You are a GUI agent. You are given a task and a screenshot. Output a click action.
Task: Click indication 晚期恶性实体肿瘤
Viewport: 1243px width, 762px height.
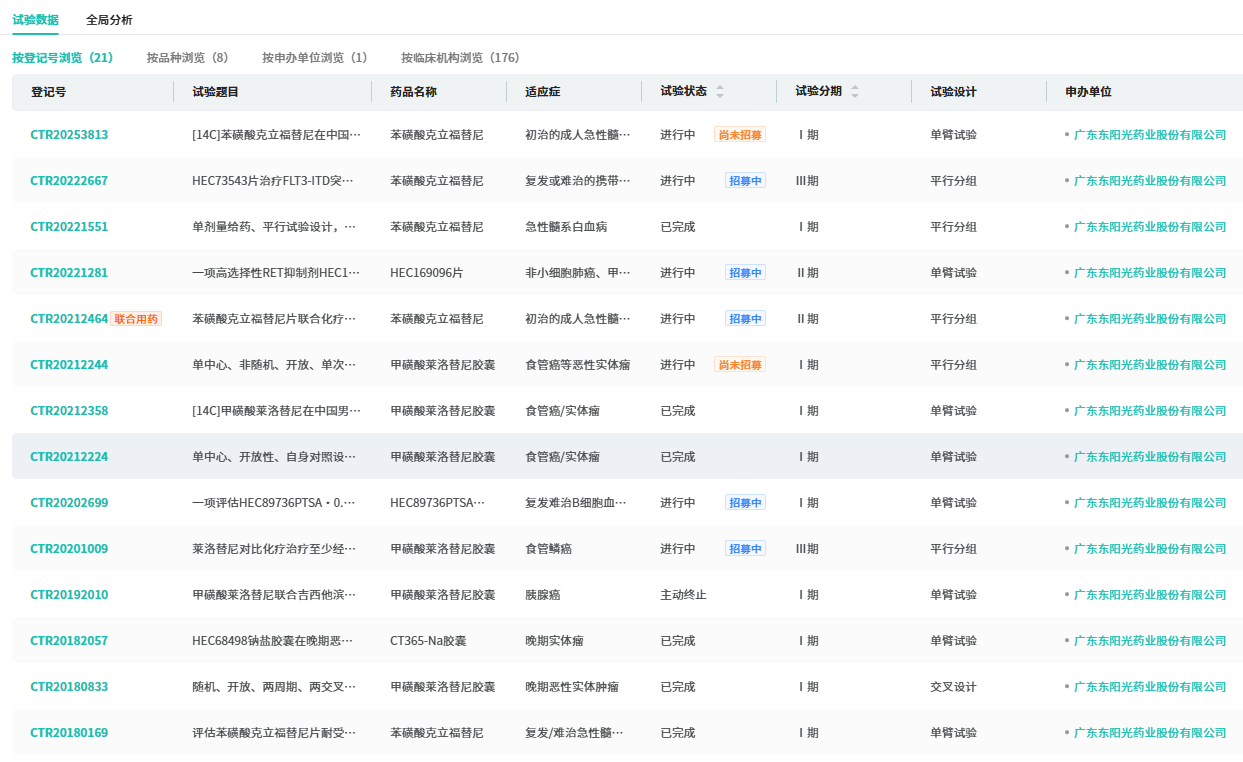click(x=572, y=687)
